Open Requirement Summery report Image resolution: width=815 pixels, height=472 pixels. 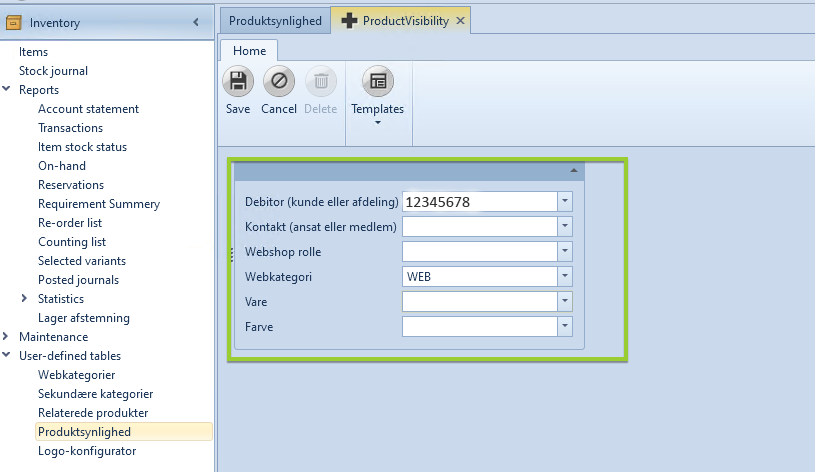(99, 204)
